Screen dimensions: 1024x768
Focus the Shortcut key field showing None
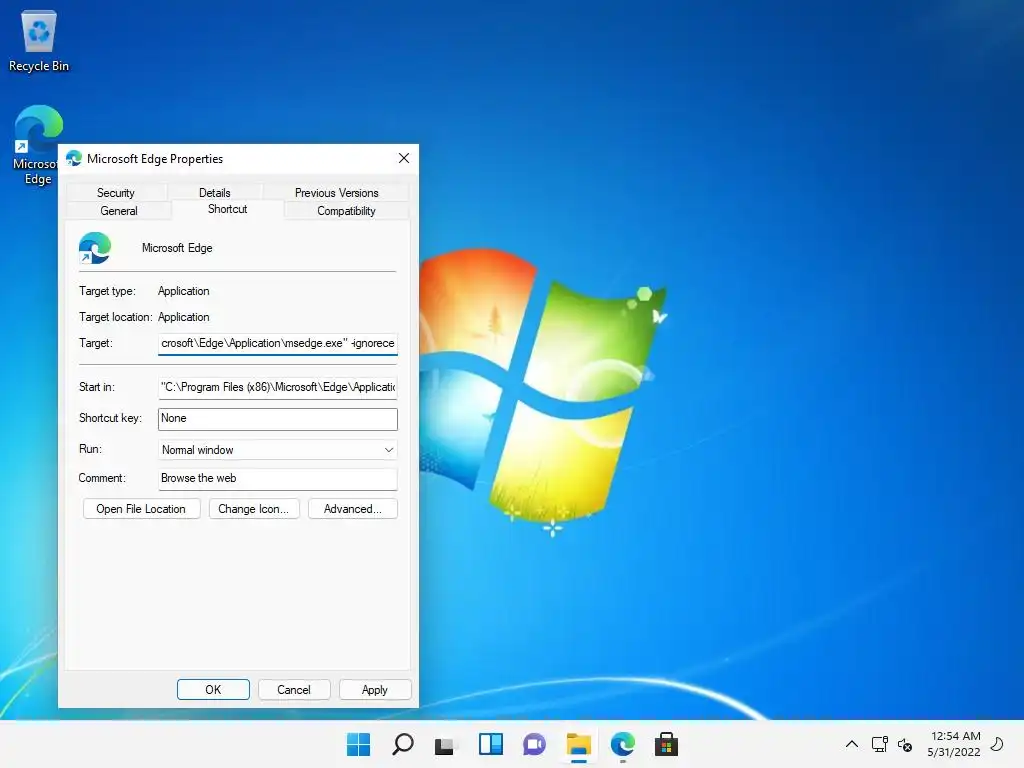(x=278, y=419)
